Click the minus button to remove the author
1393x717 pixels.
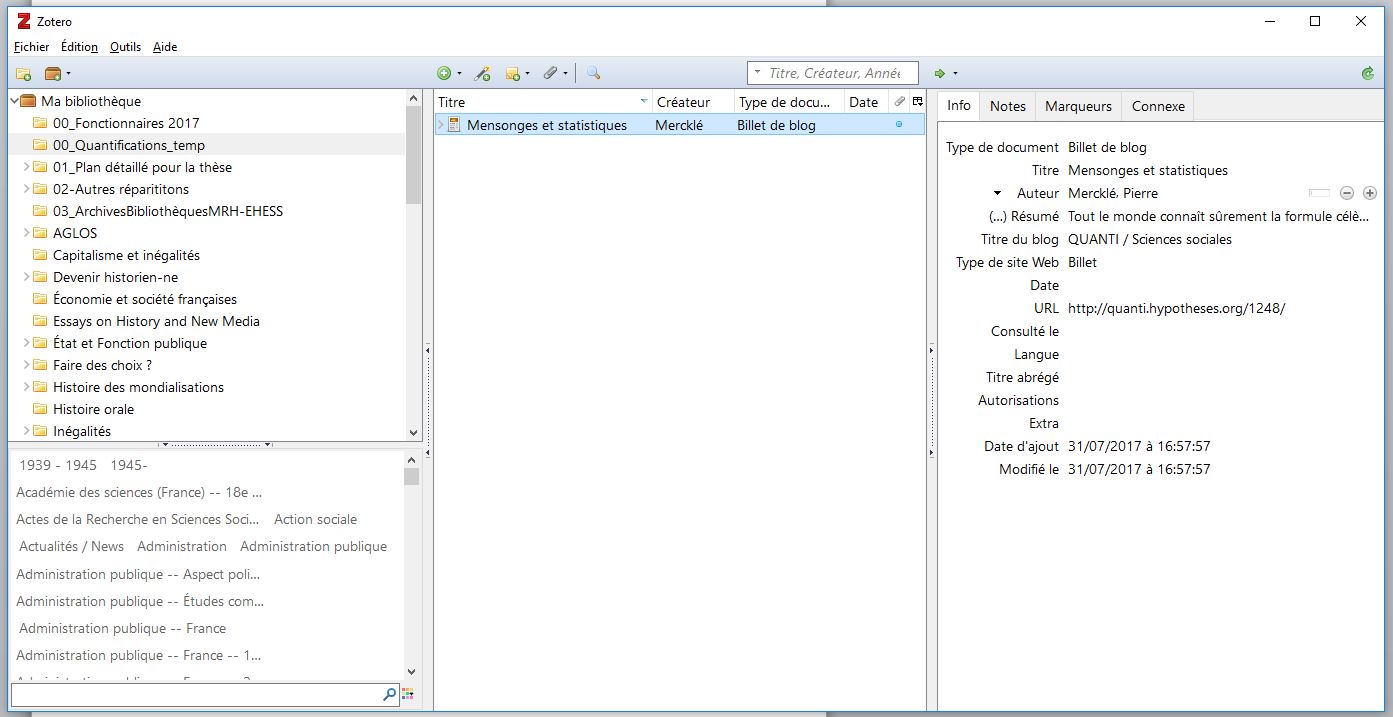pos(1347,193)
